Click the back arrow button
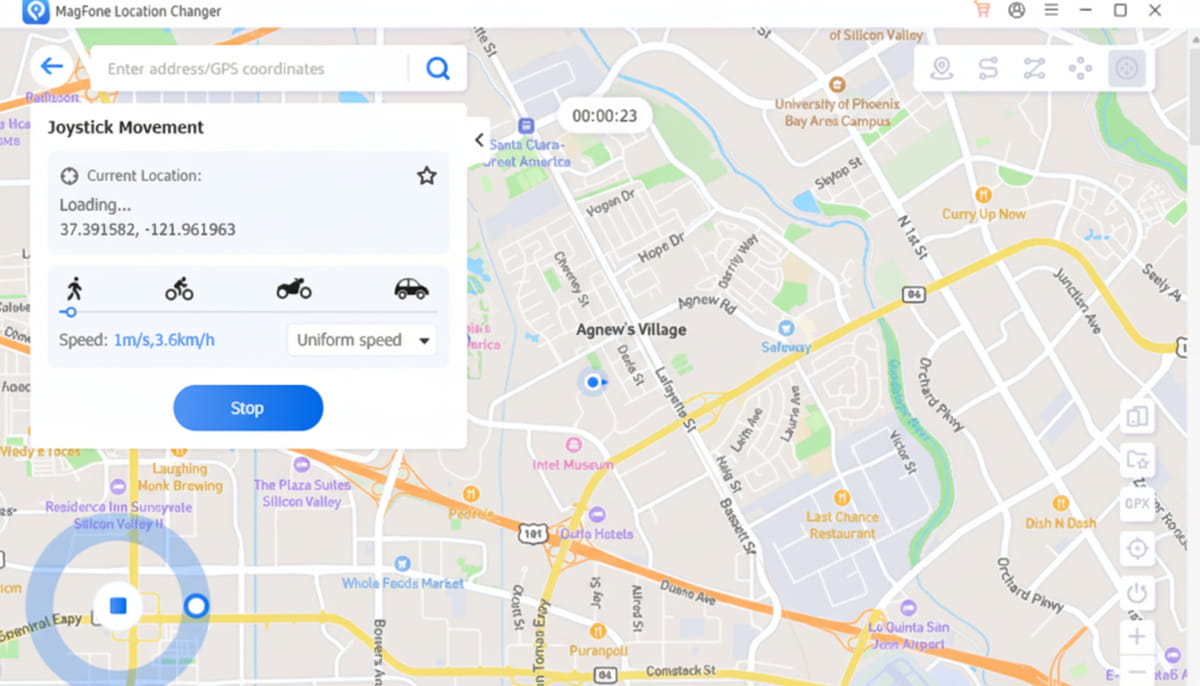Image resolution: width=1200 pixels, height=686 pixels. coord(51,67)
